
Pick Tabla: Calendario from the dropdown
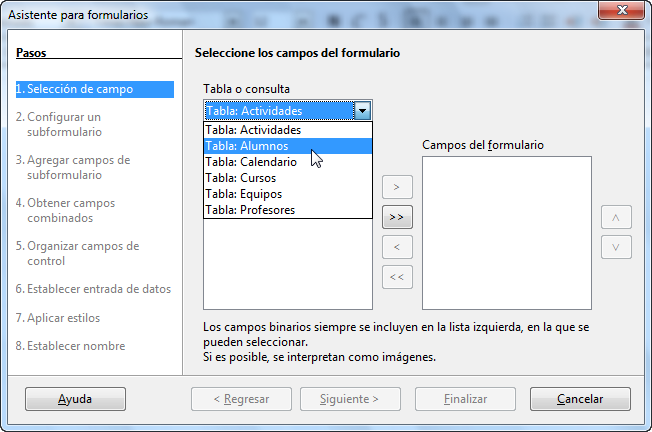pyautogui.click(x=288, y=162)
